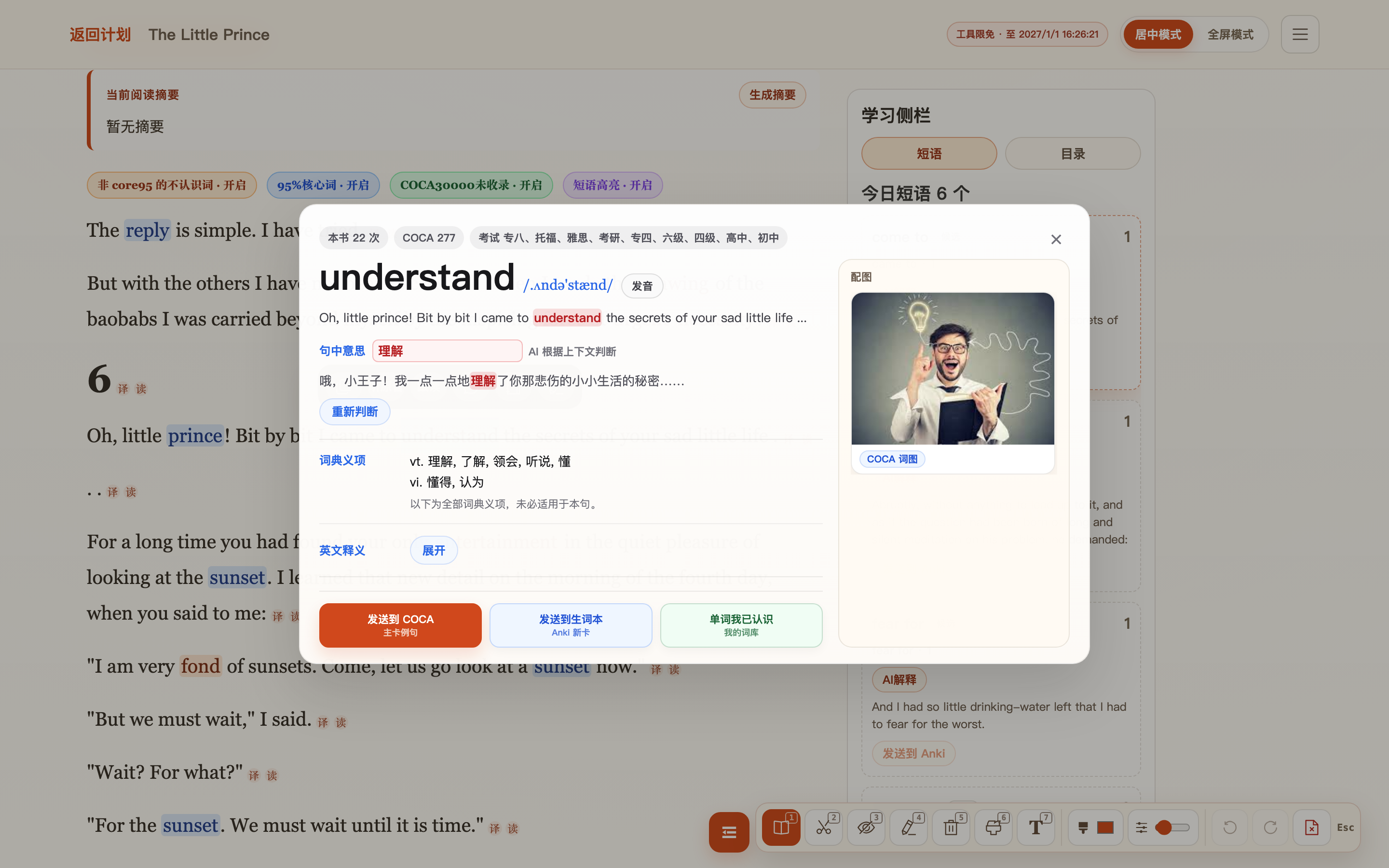Click 返回计划 to go back

[100, 34]
